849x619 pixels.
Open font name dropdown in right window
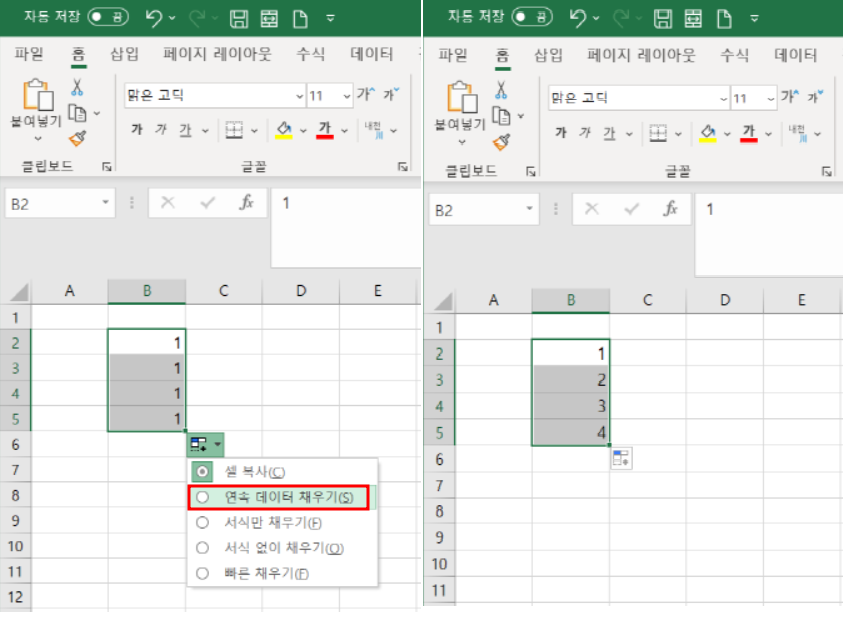coord(723,99)
